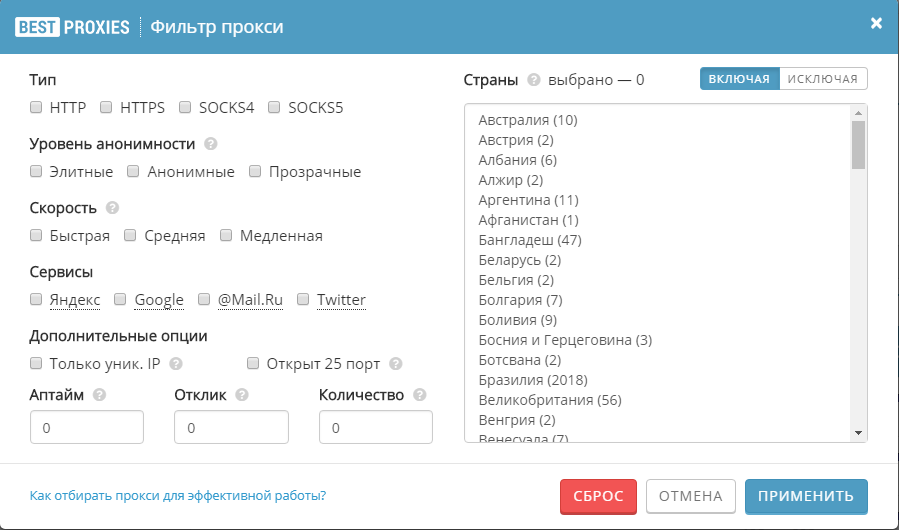Select Беларусь (2) in countries list
Image resolution: width=899 pixels, height=530 pixels.
(x=520, y=260)
